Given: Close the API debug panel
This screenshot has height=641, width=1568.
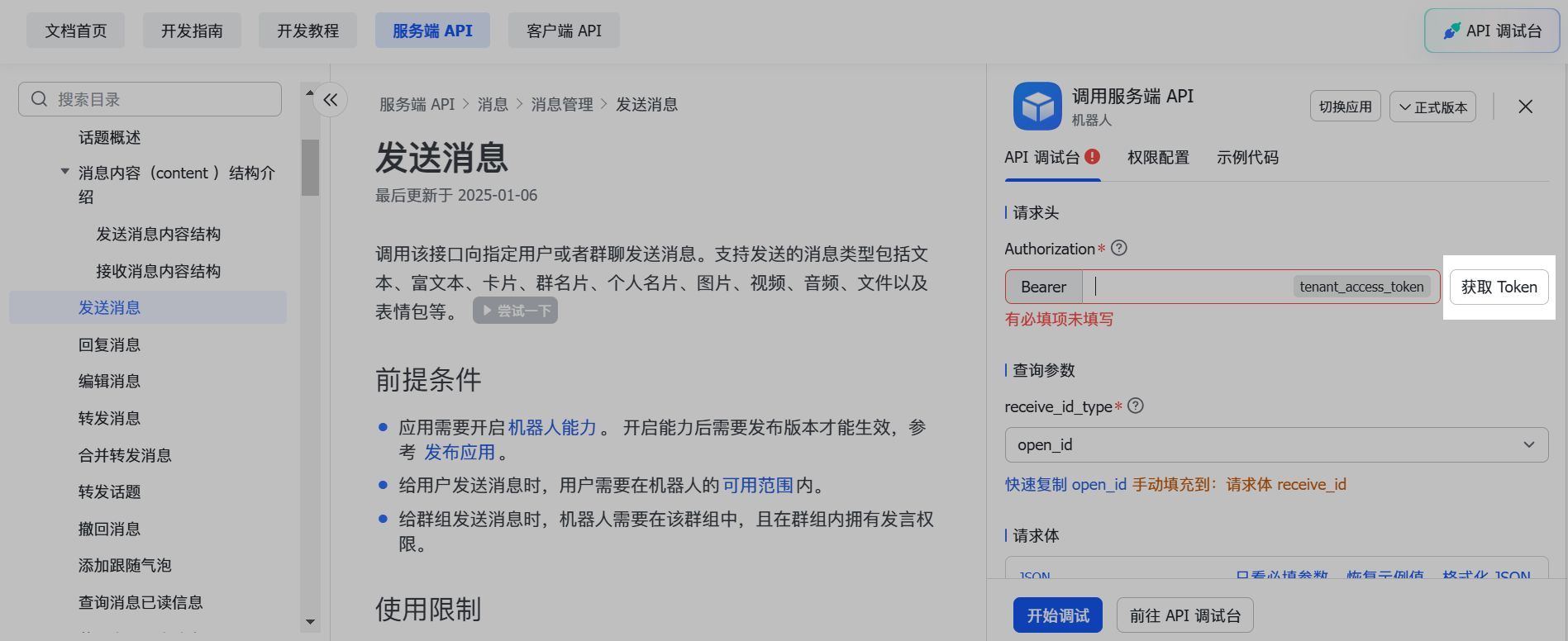Looking at the screenshot, I should pyautogui.click(x=1525, y=107).
